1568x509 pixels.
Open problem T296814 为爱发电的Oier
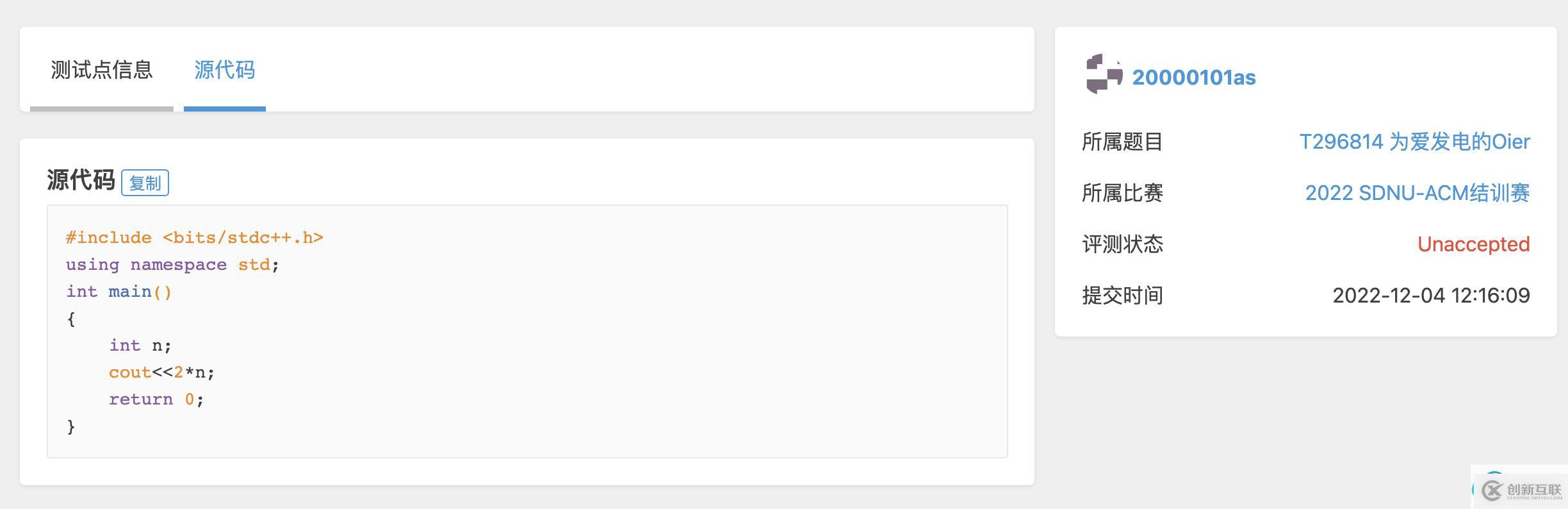pos(1414,142)
